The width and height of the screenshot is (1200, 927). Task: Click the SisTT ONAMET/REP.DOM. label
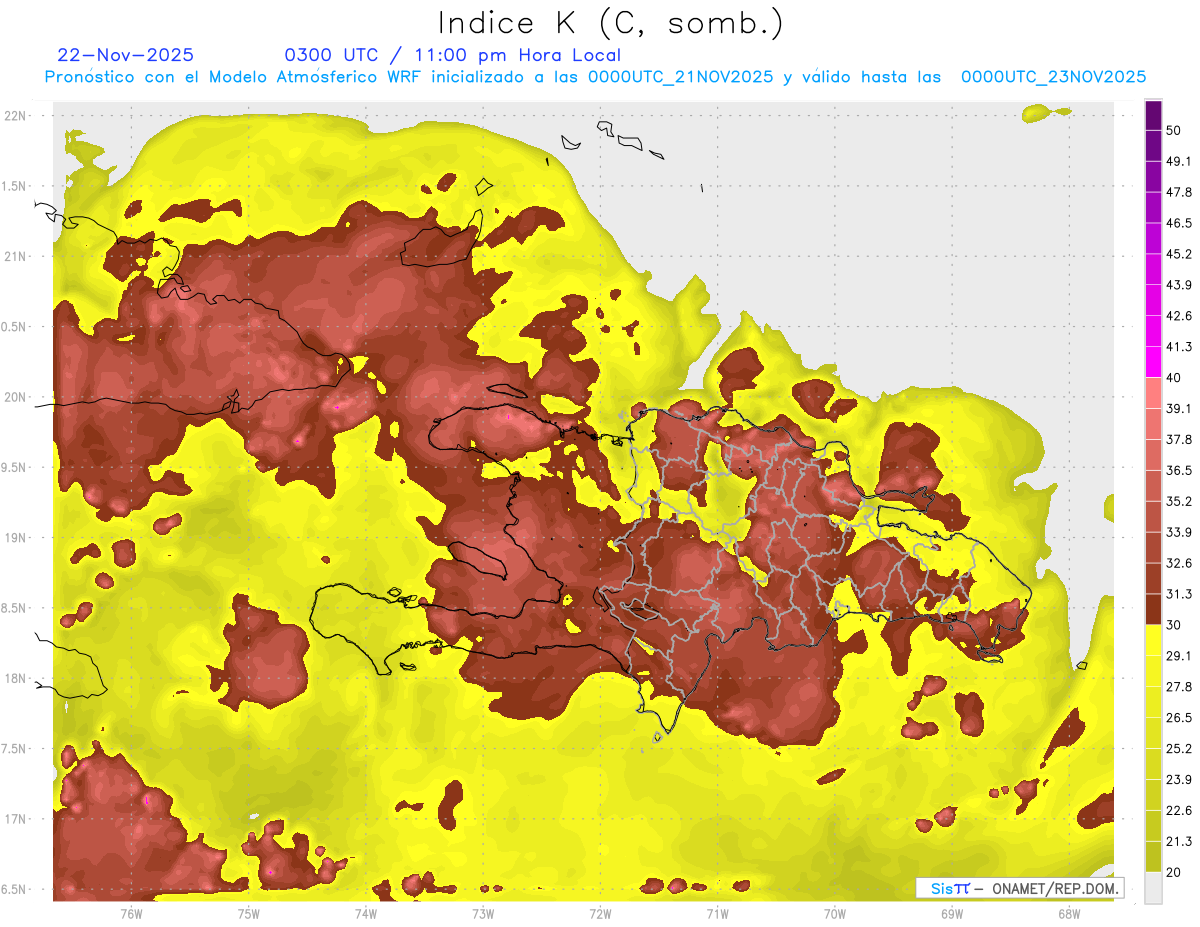pos(1019,888)
